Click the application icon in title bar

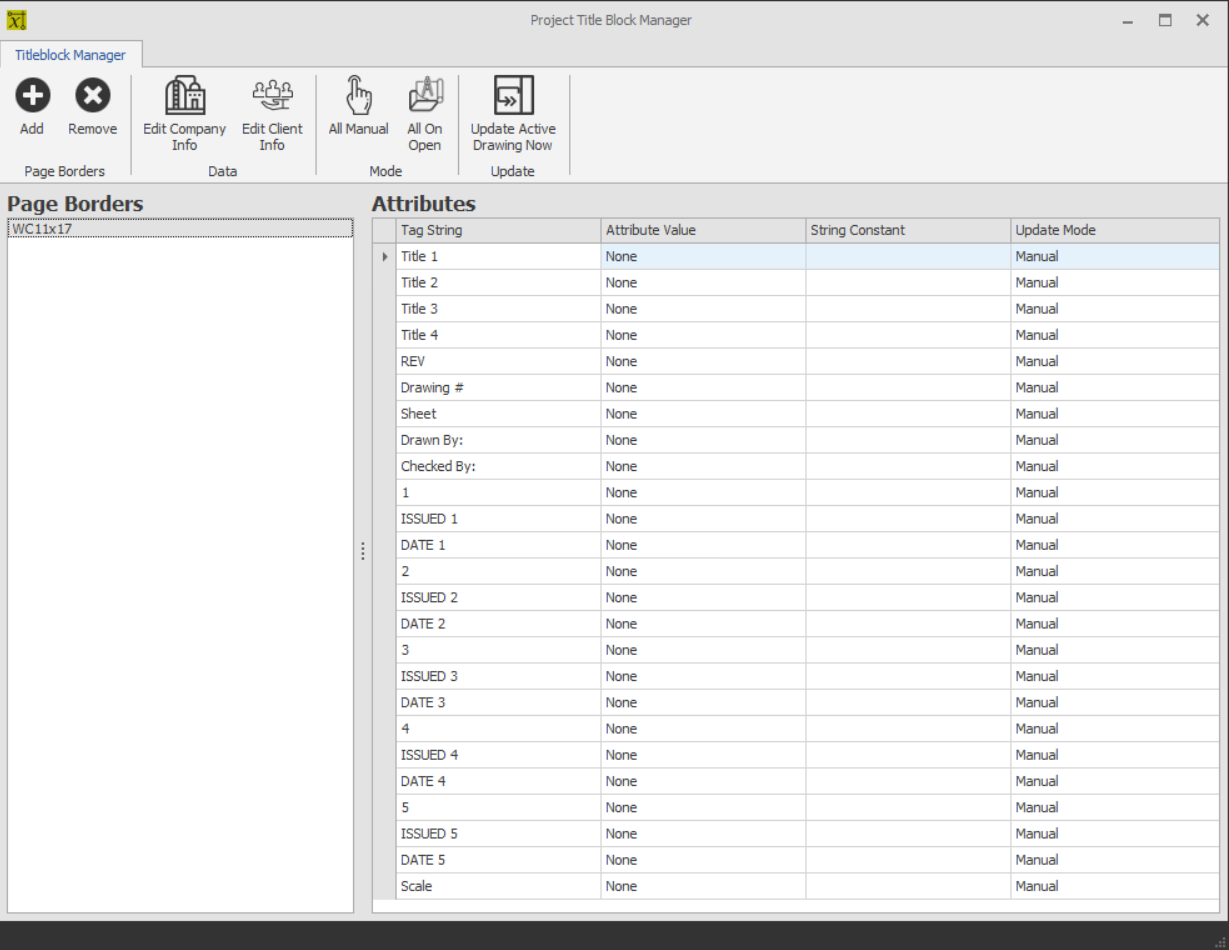point(16,20)
